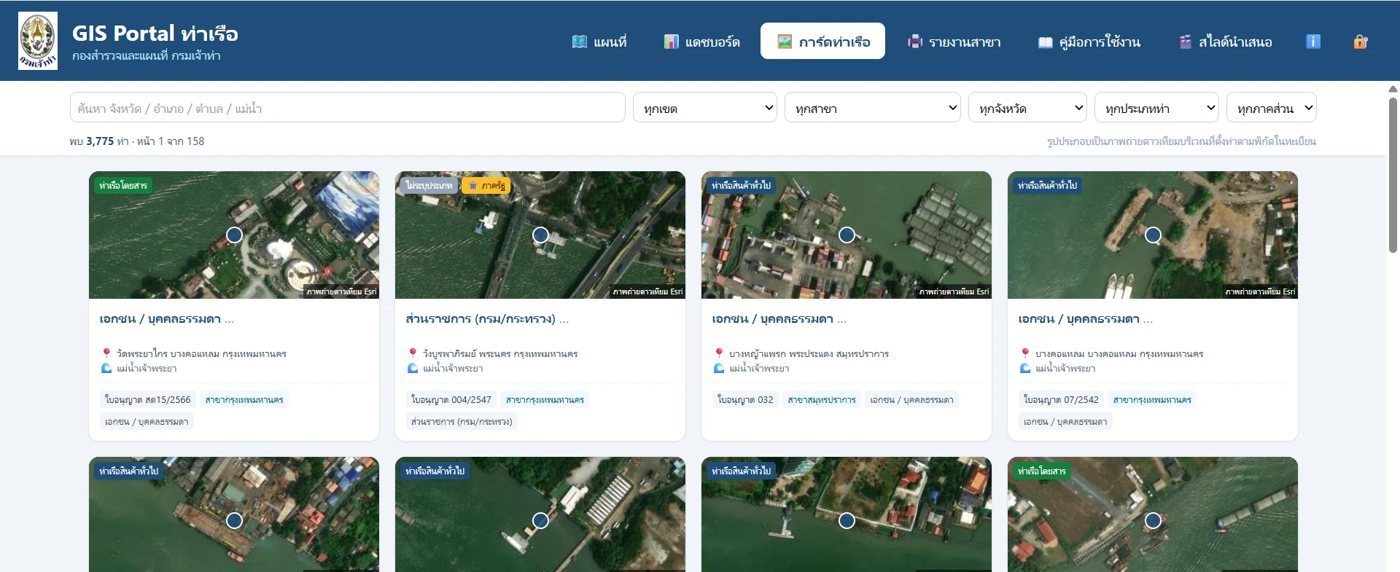Select the การ์ดท่าเรือ port cards tab
1400x572 pixels.
[x=823, y=41]
